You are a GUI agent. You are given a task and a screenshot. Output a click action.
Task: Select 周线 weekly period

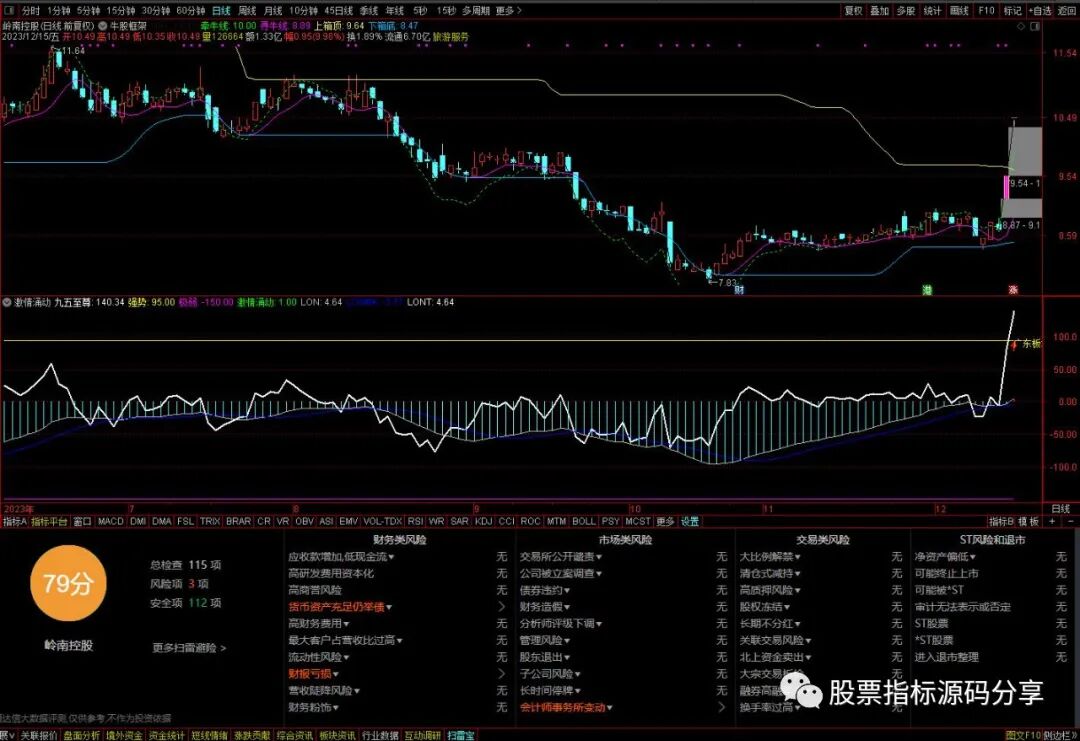click(x=247, y=11)
